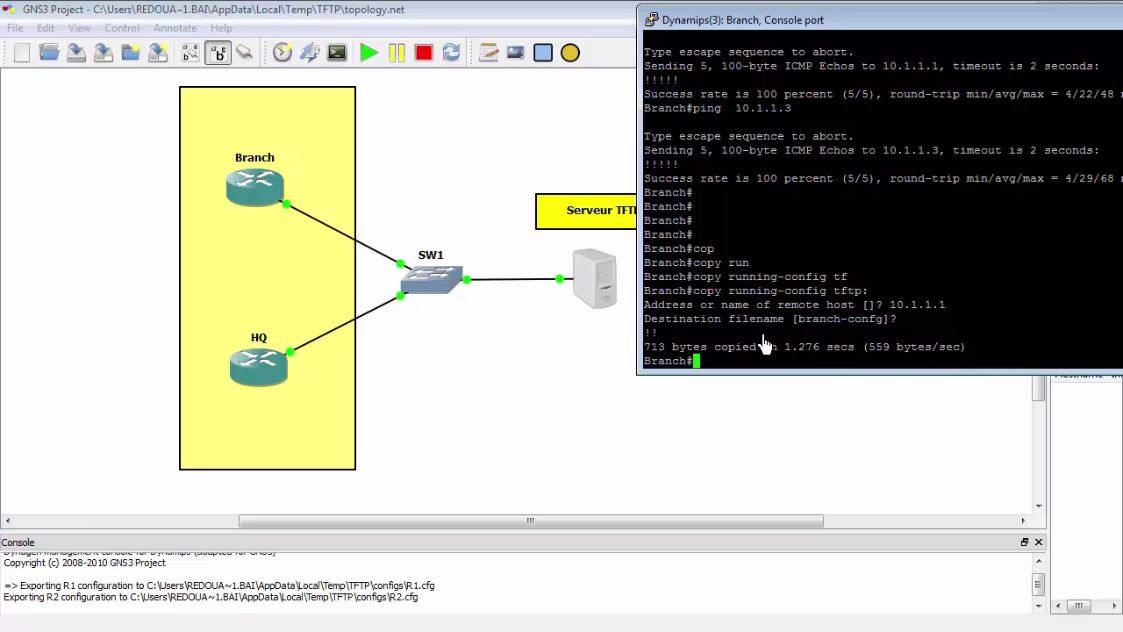Open the snapshot clock icon
This screenshot has height=632, width=1123.
(x=282, y=52)
